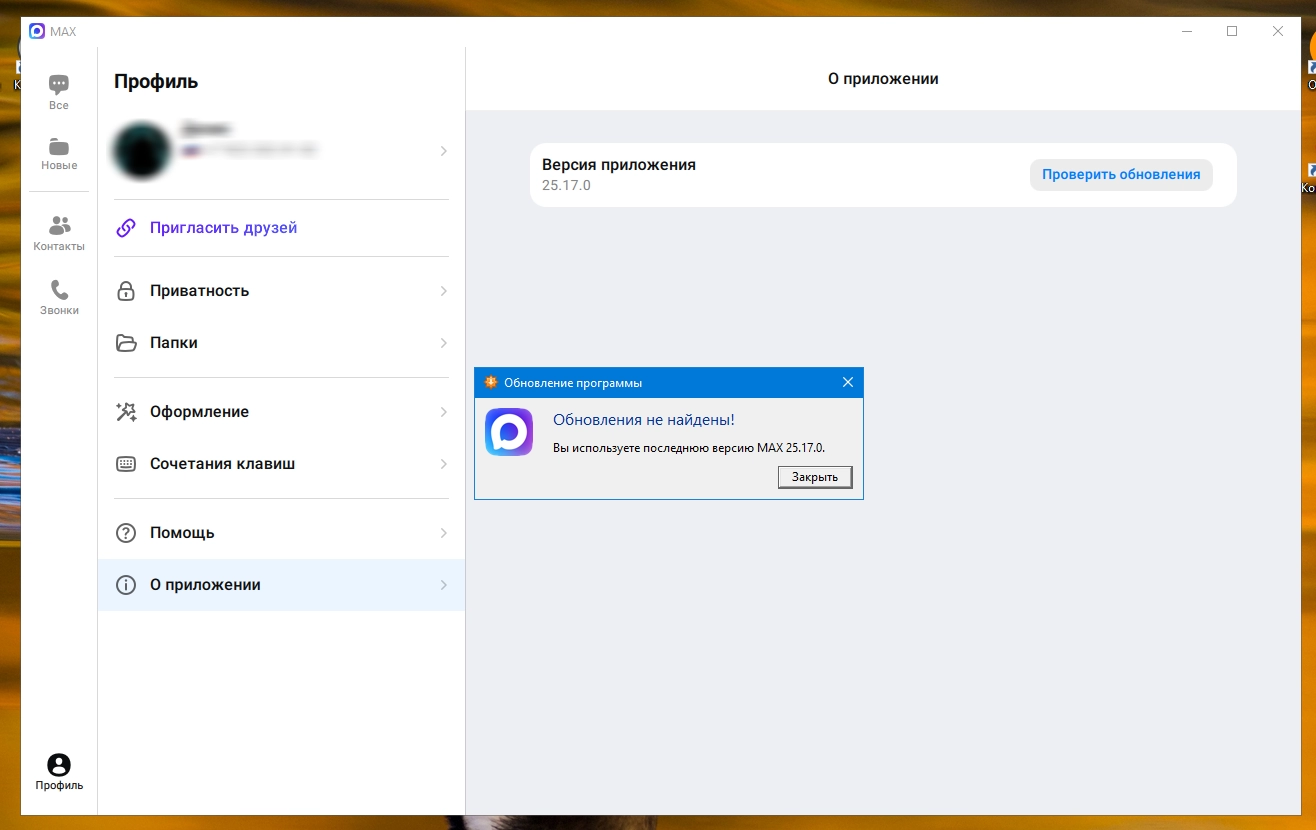Screen dimensions: 1316x830
Task: Click the keyboard icon for Сочетания клавиш
Action: 126,464
